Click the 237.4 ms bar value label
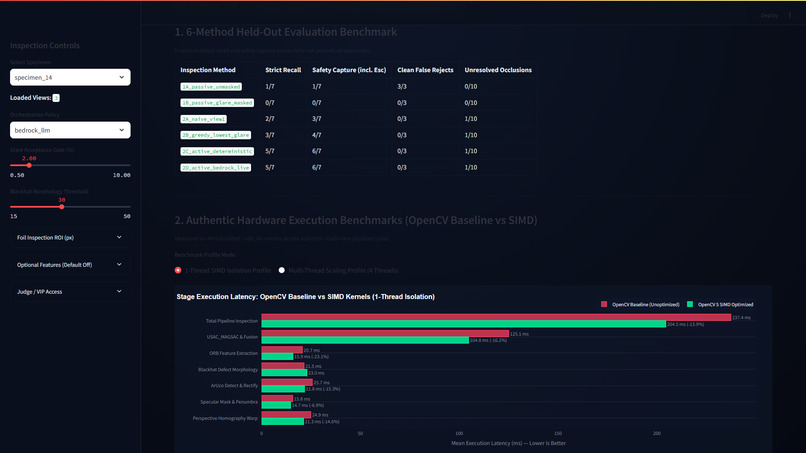 741,318
